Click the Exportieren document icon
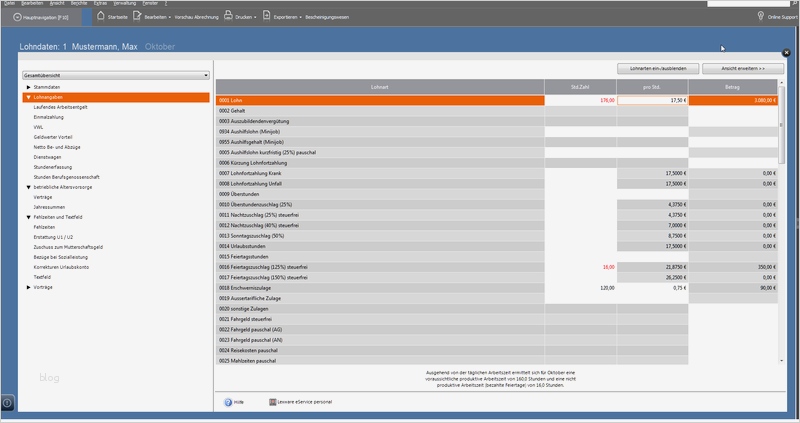Viewport: 800px width, 423px height. click(266, 16)
